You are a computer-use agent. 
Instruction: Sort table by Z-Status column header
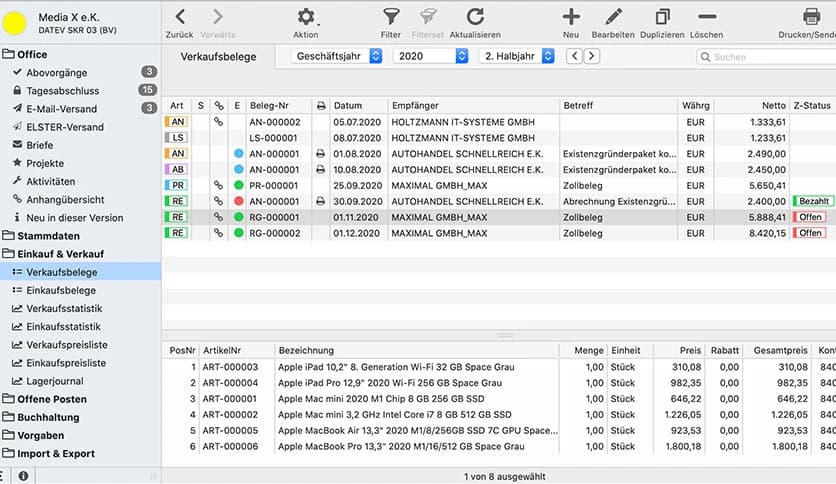click(x=812, y=106)
